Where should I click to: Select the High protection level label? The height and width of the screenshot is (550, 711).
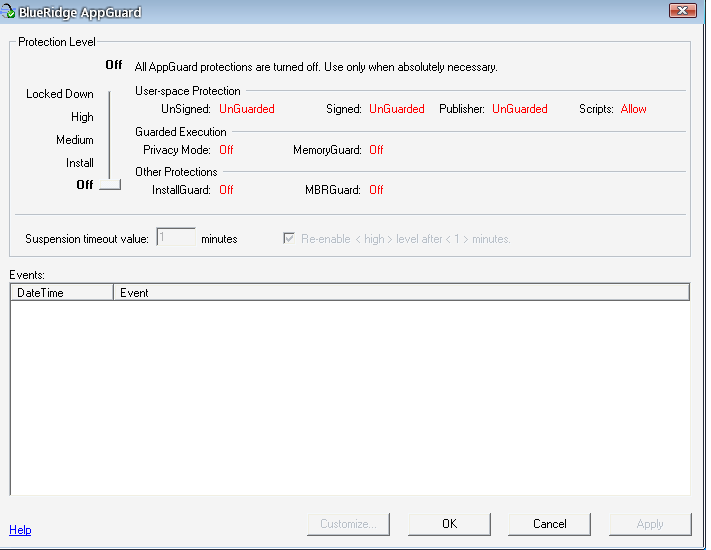coord(82,117)
